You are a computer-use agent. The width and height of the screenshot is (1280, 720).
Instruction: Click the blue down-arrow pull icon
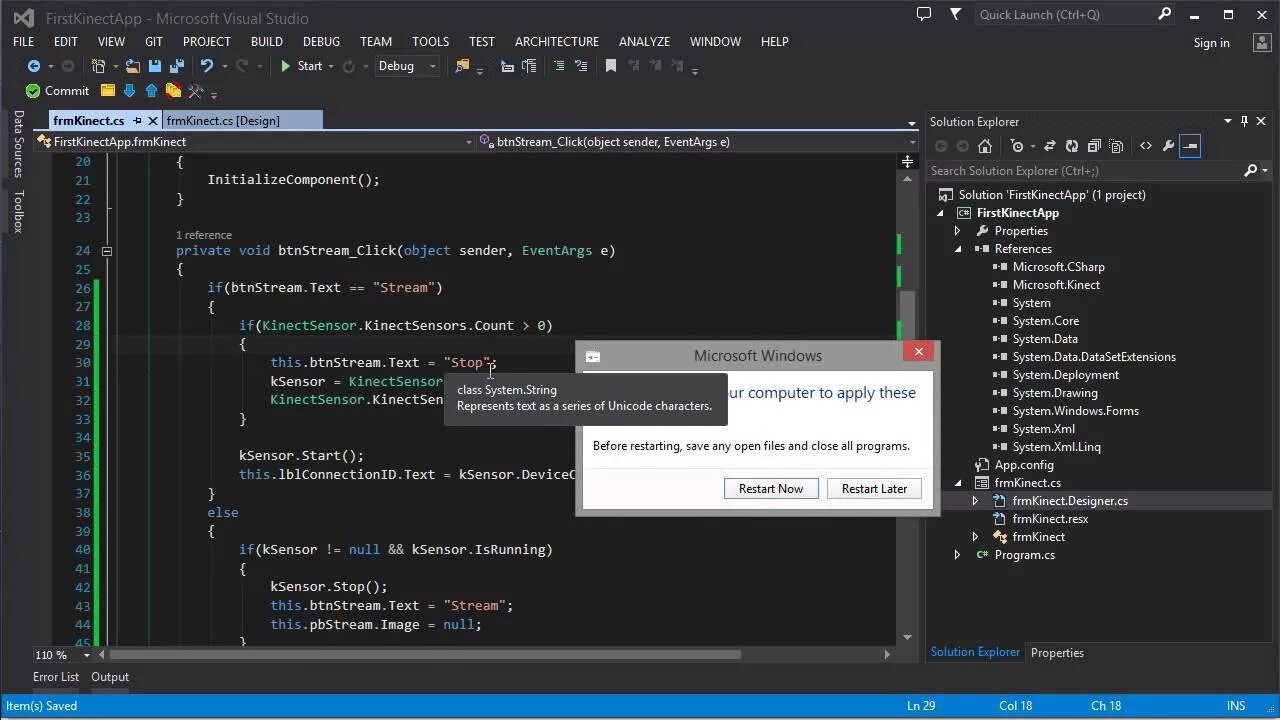pyautogui.click(x=129, y=91)
